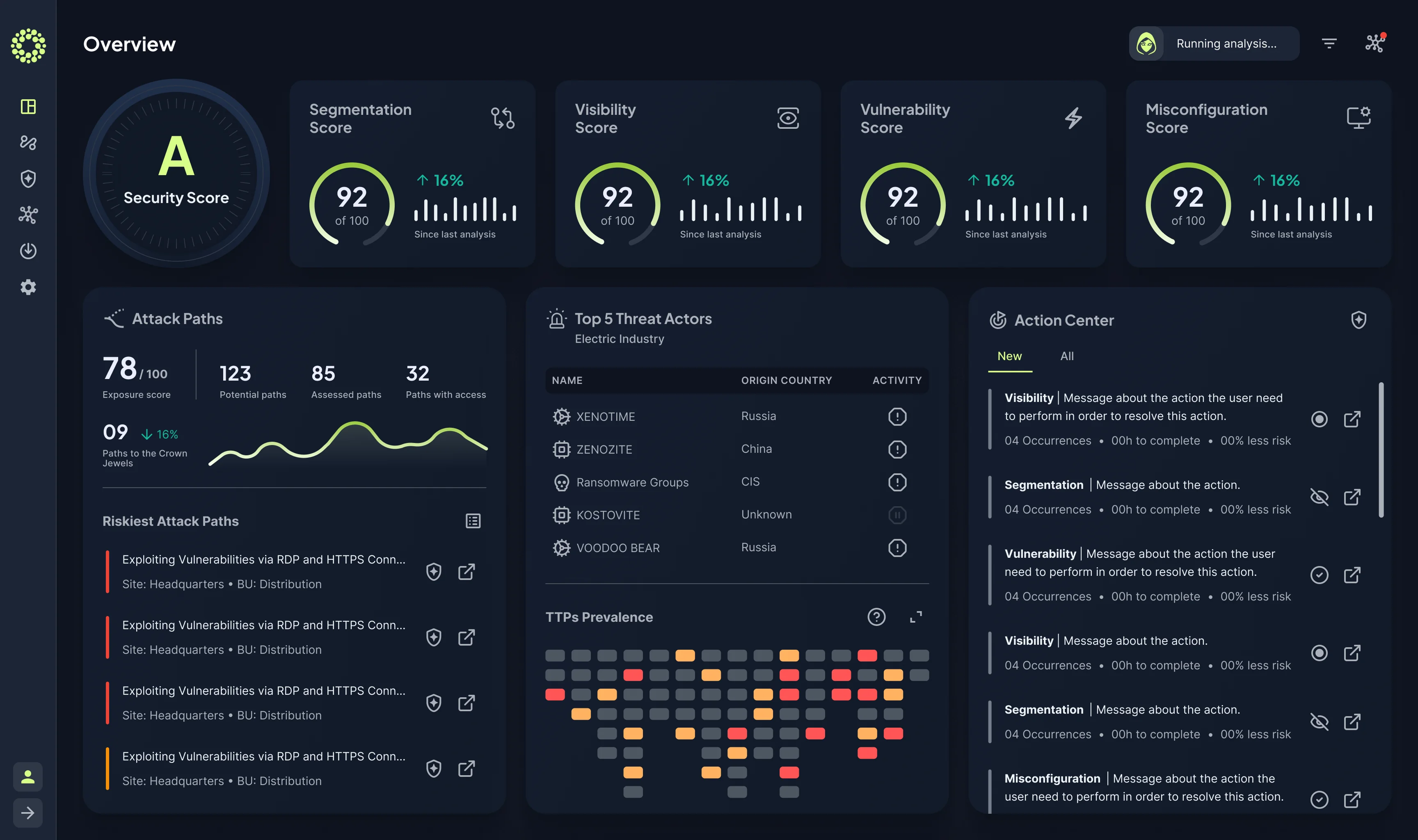This screenshot has width=1418, height=840.
Task: Toggle hidden-eye on first Segmentation action
Action: tap(1319, 497)
